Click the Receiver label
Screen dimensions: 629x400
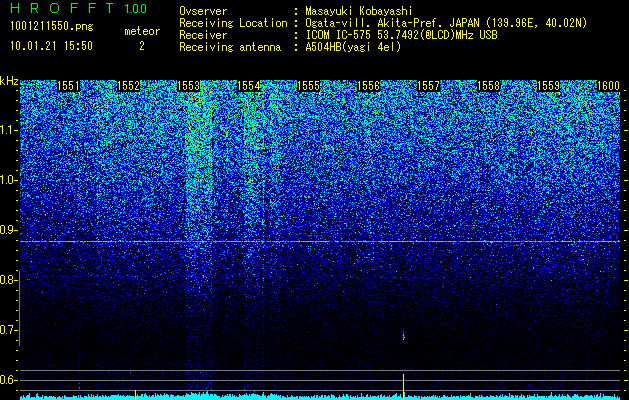203,35
